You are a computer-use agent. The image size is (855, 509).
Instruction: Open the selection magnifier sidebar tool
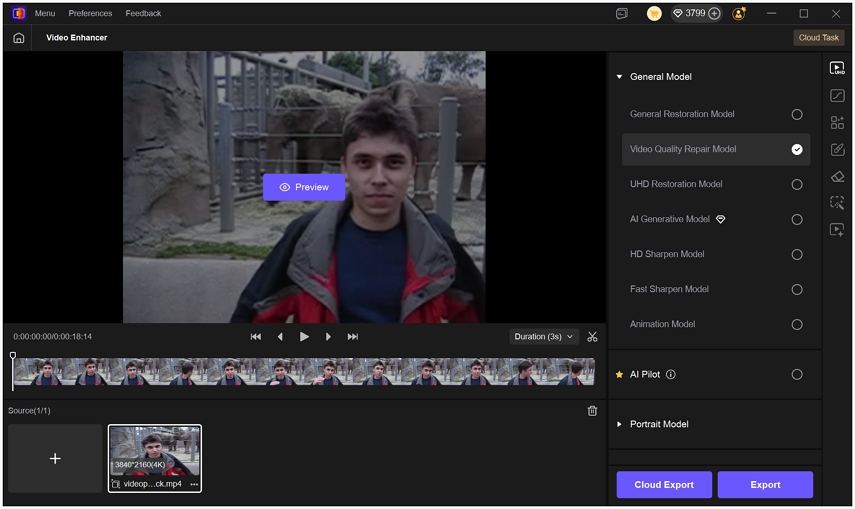tap(837, 203)
